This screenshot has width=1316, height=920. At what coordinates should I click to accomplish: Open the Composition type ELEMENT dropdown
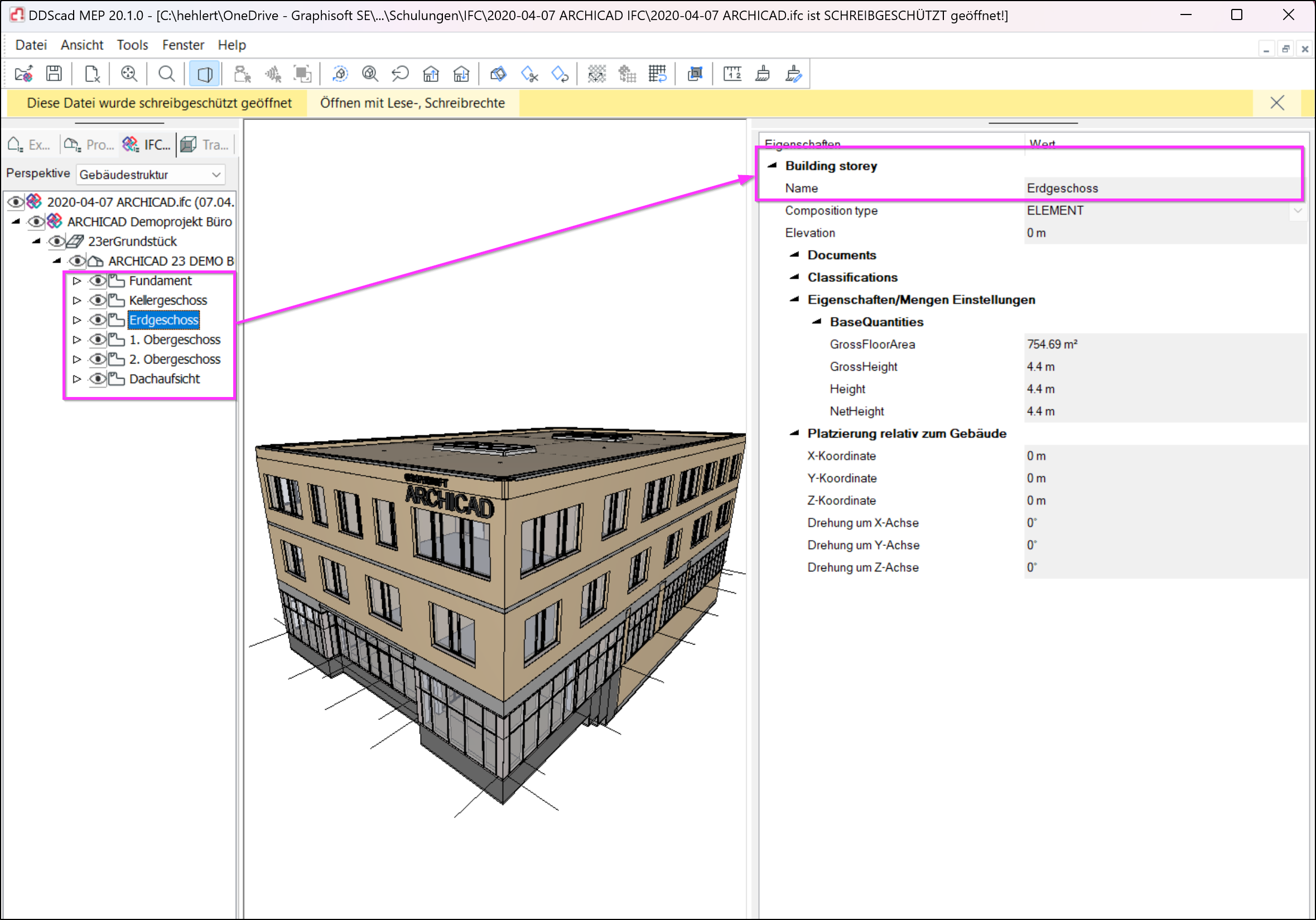pyautogui.click(x=1298, y=211)
